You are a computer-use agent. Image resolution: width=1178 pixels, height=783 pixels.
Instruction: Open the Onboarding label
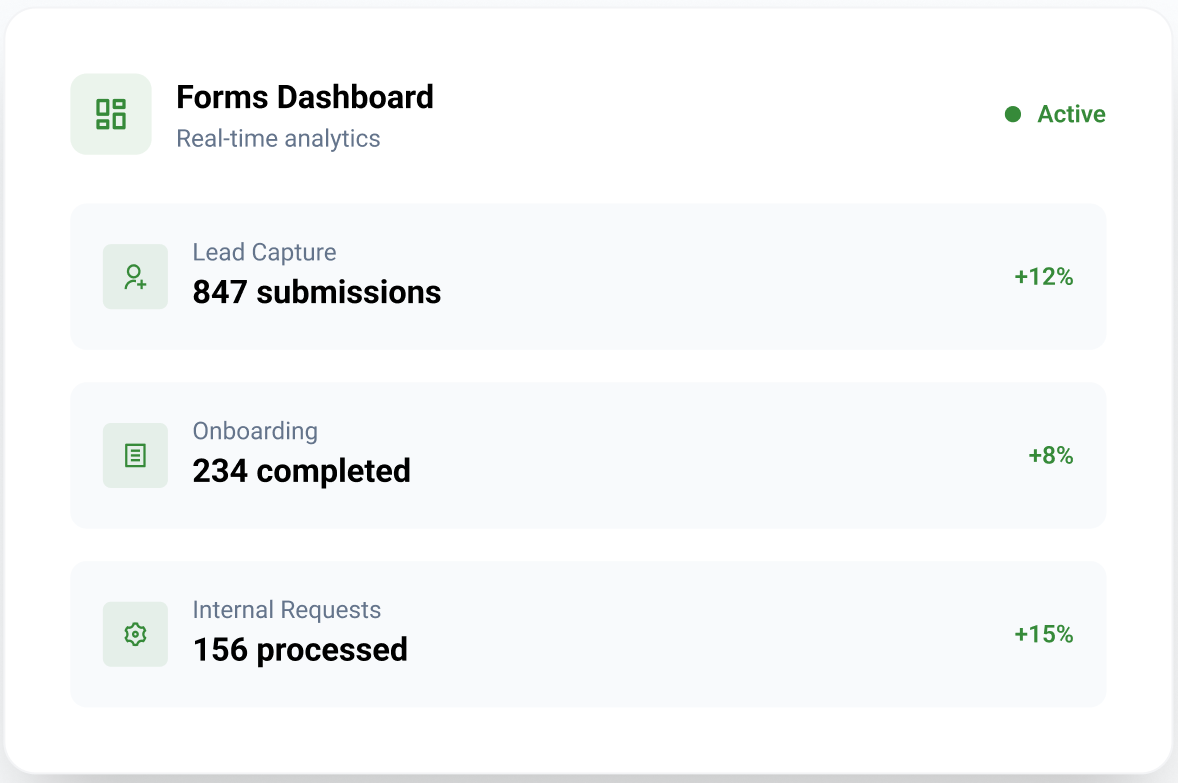tap(255, 431)
